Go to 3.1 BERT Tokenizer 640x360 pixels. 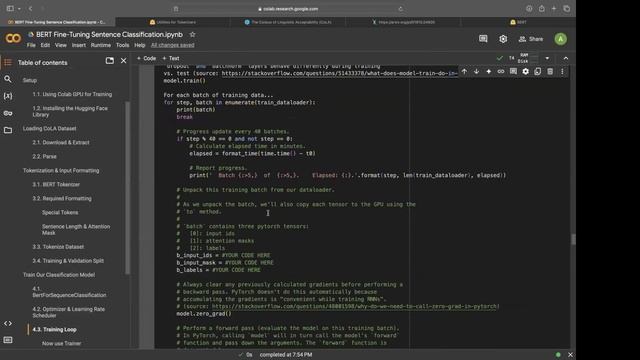pos(56,184)
